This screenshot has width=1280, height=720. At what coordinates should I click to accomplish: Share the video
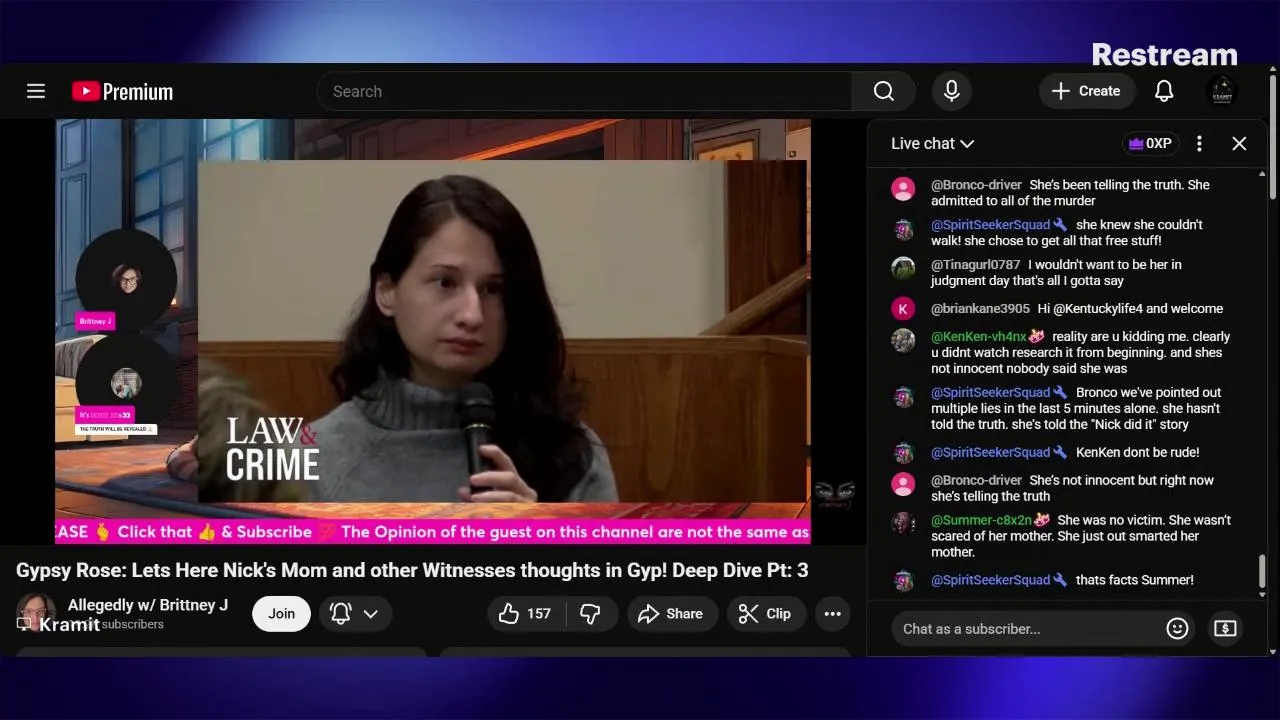point(670,614)
